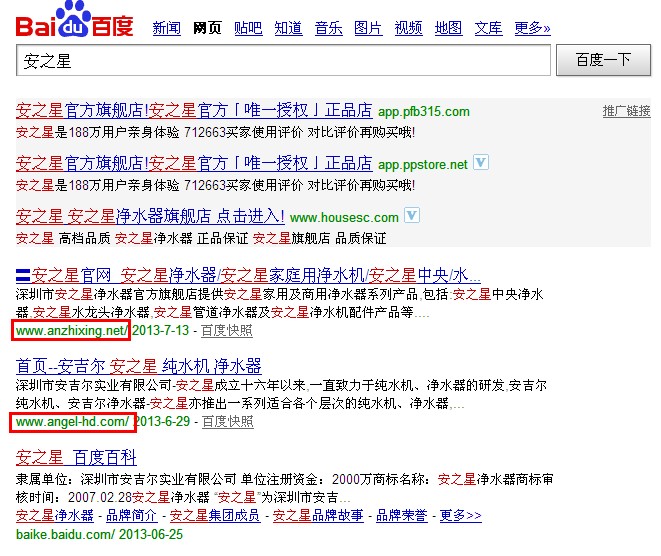This screenshot has width=661, height=556.
Task: Click the blue-striped icon before 安之星官网 result
Action: click(23, 276)
